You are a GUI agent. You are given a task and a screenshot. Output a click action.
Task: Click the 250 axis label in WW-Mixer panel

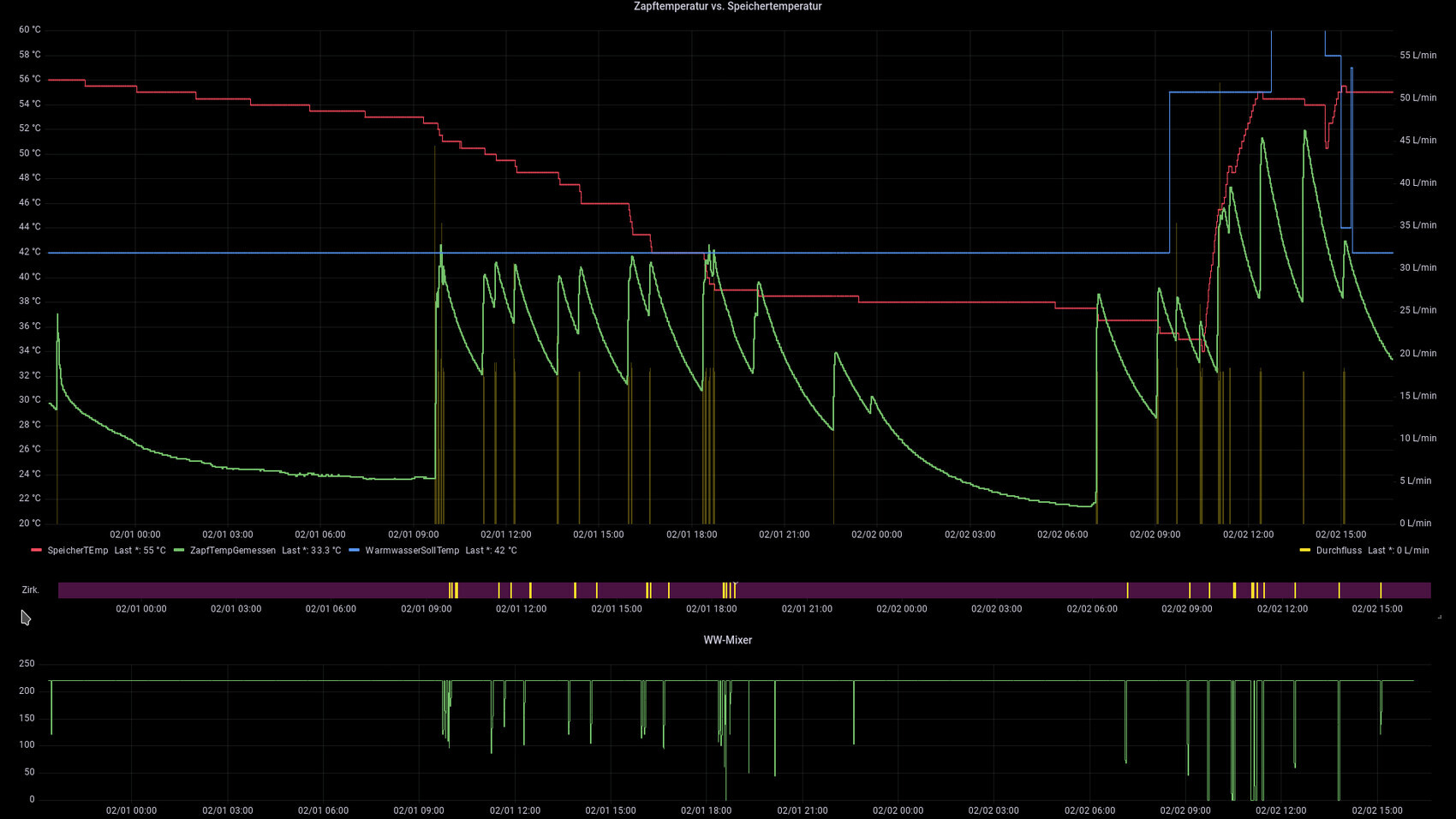click(x=27, y=664)
